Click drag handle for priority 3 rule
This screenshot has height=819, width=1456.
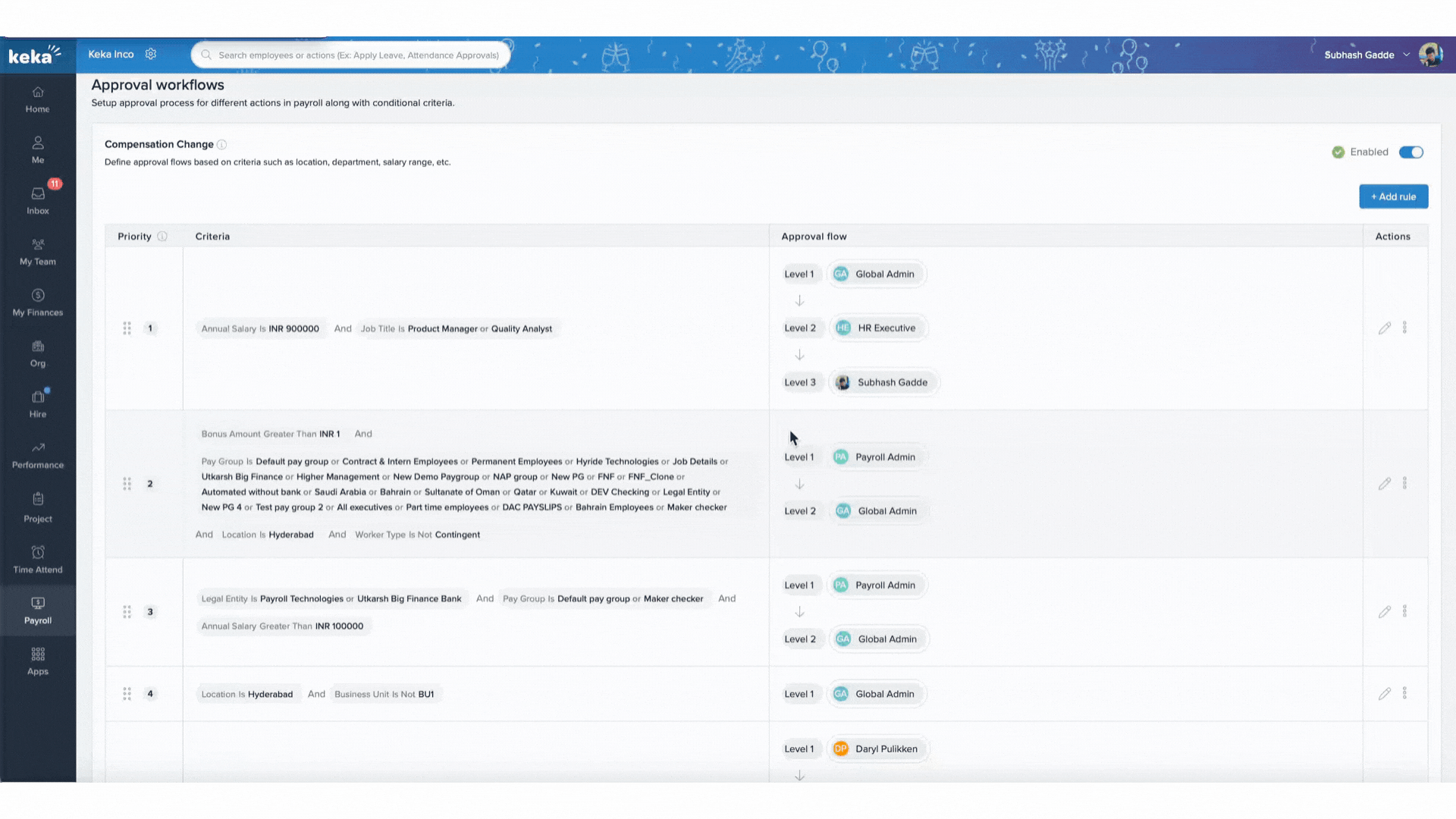click(x=127, y=611)
